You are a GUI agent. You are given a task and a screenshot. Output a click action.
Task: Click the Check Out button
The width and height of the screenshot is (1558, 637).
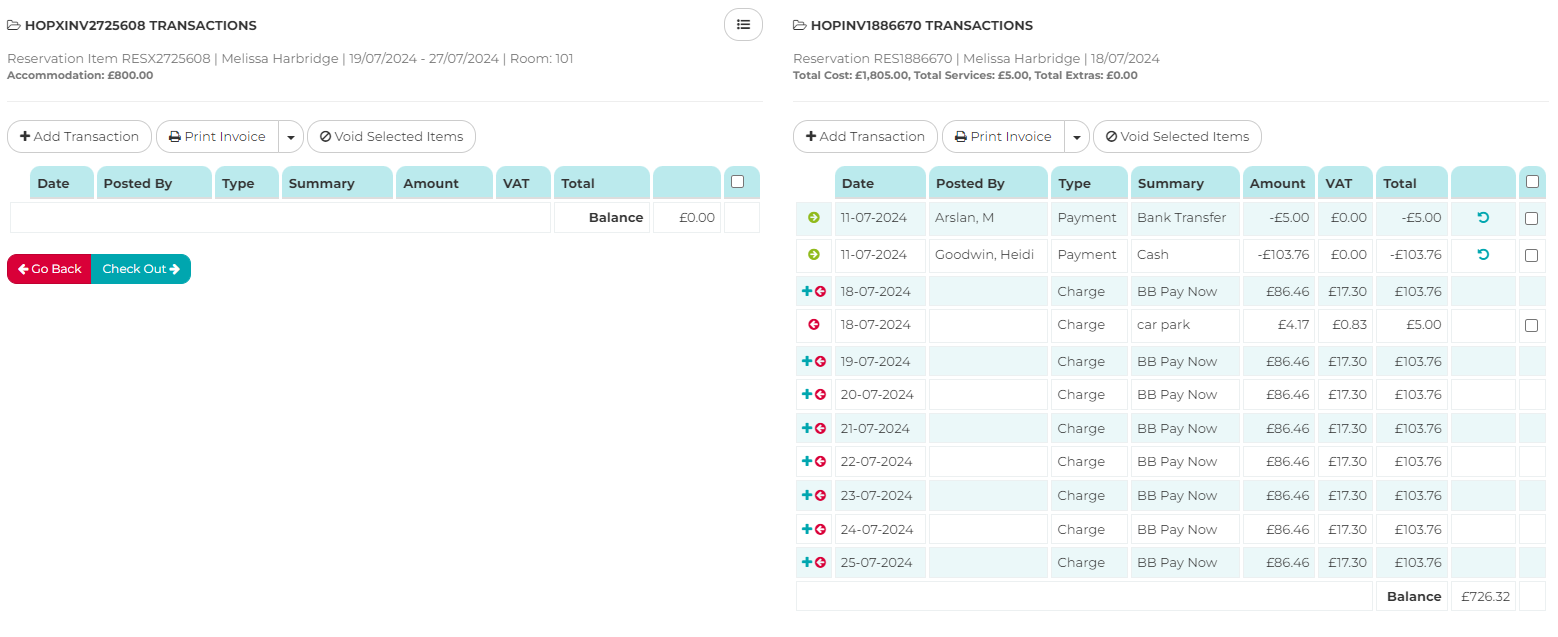(x=141, y=269)
